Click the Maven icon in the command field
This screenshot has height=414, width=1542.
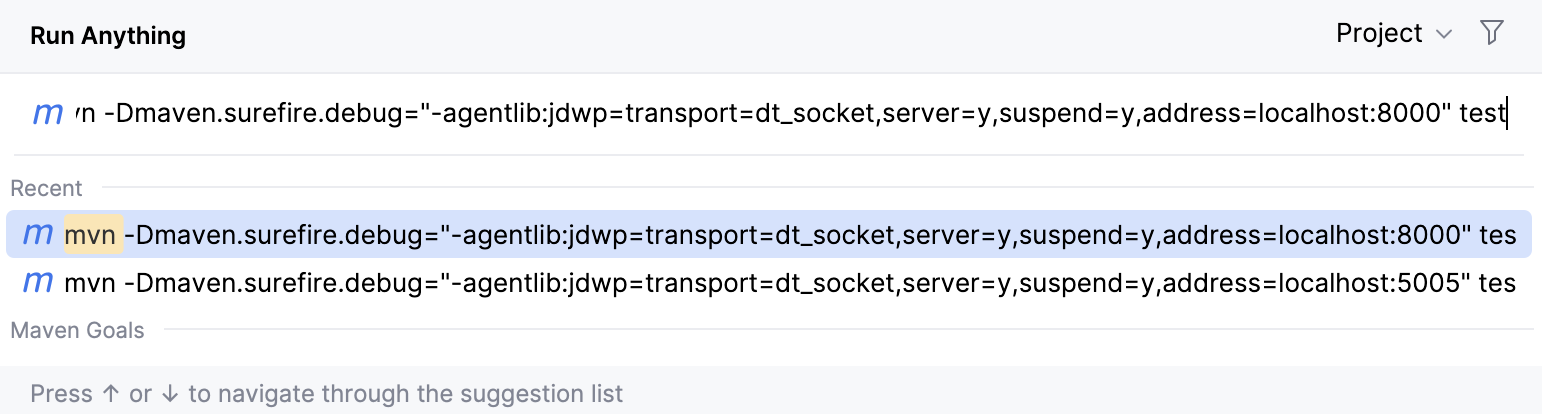(x=48, y=113)
